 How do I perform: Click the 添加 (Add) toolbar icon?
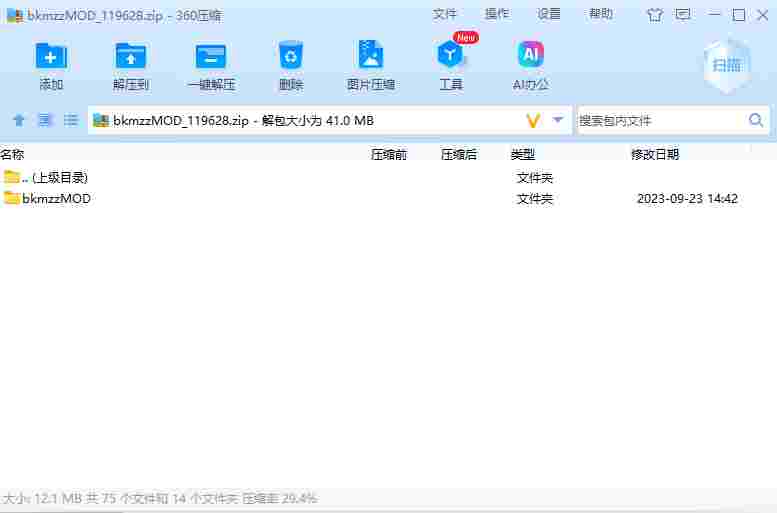51,57
